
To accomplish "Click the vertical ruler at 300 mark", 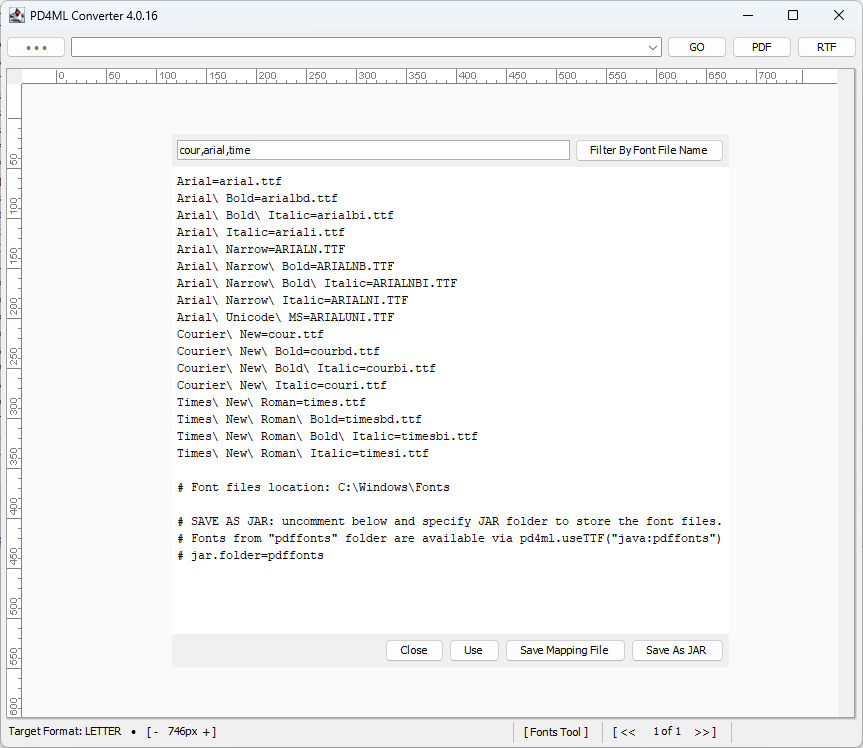I will [14, 408].
